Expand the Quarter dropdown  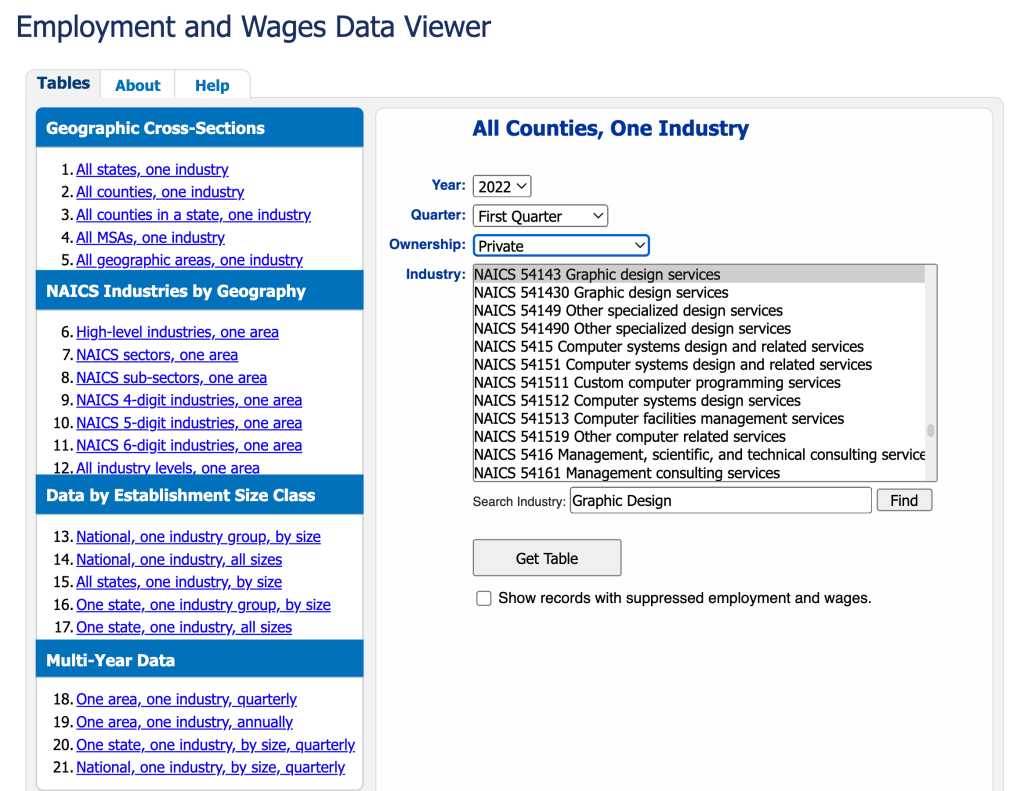point(540,216)
